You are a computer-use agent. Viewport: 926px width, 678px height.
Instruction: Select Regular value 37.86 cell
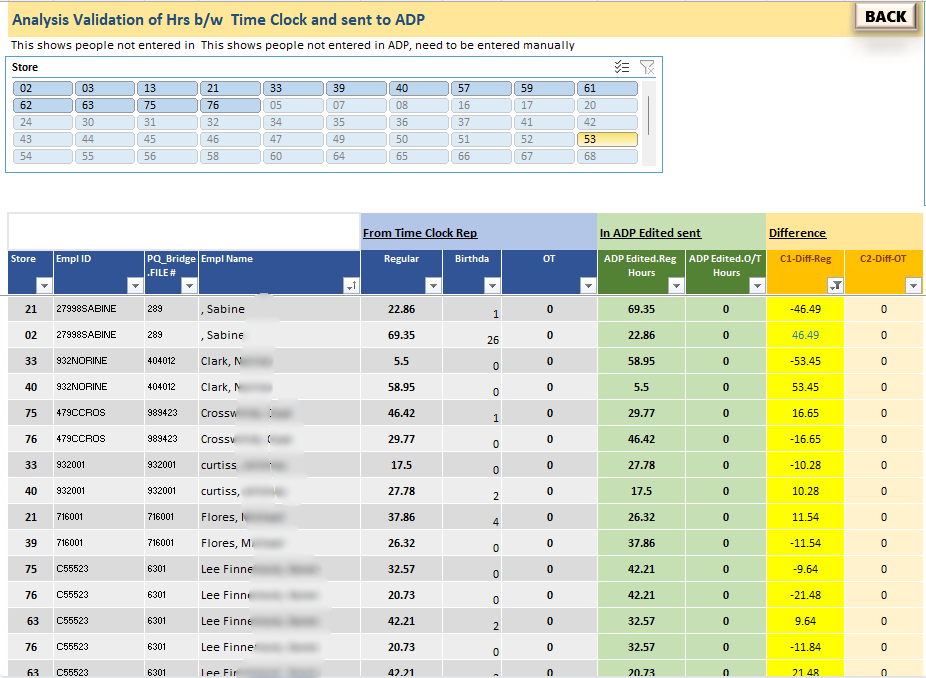pos(402,517)
